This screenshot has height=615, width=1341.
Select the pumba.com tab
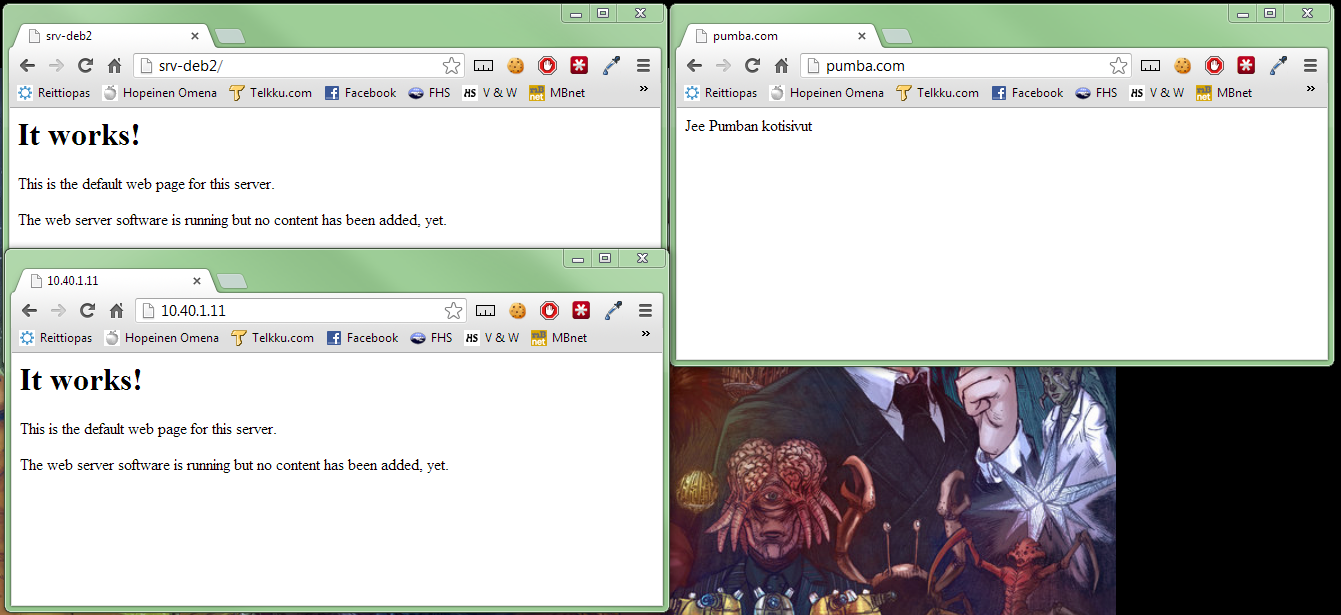[777, 36]
